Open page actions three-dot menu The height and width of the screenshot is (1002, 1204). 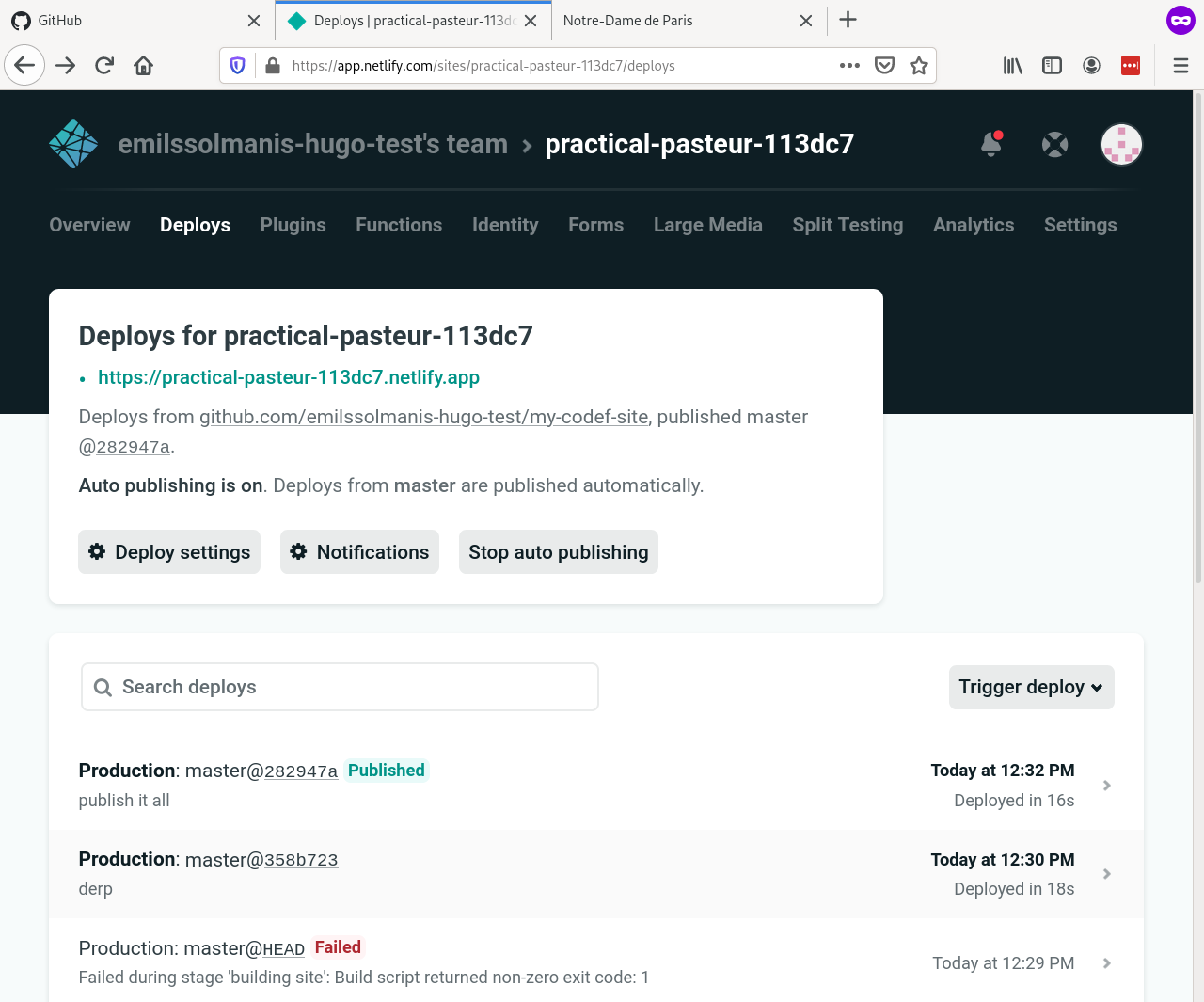849,66
